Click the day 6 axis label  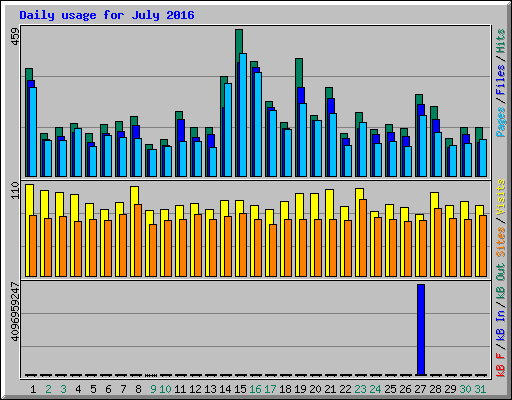[x=108, y=389]
